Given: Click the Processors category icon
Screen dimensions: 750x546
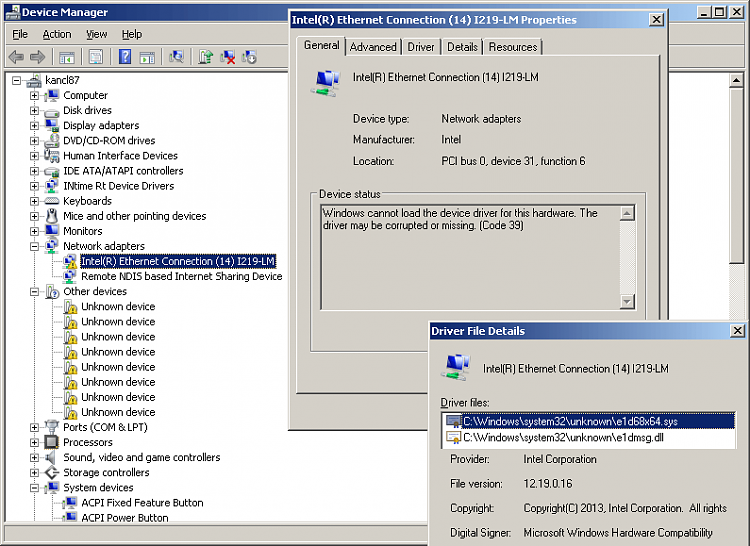Looking at the screenshot, I should (52, 442).
